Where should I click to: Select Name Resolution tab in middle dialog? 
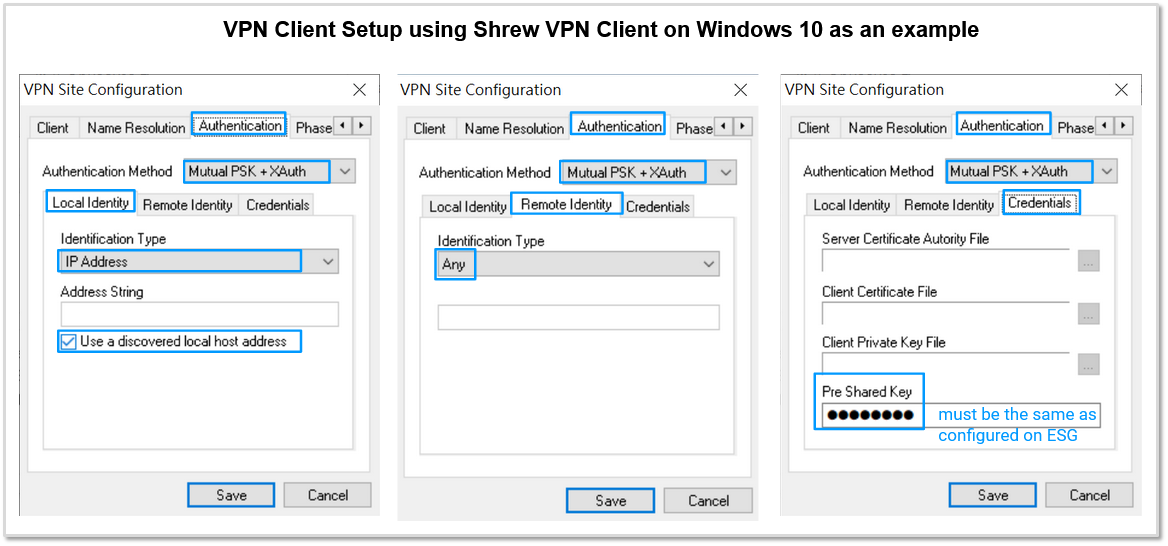514,128
